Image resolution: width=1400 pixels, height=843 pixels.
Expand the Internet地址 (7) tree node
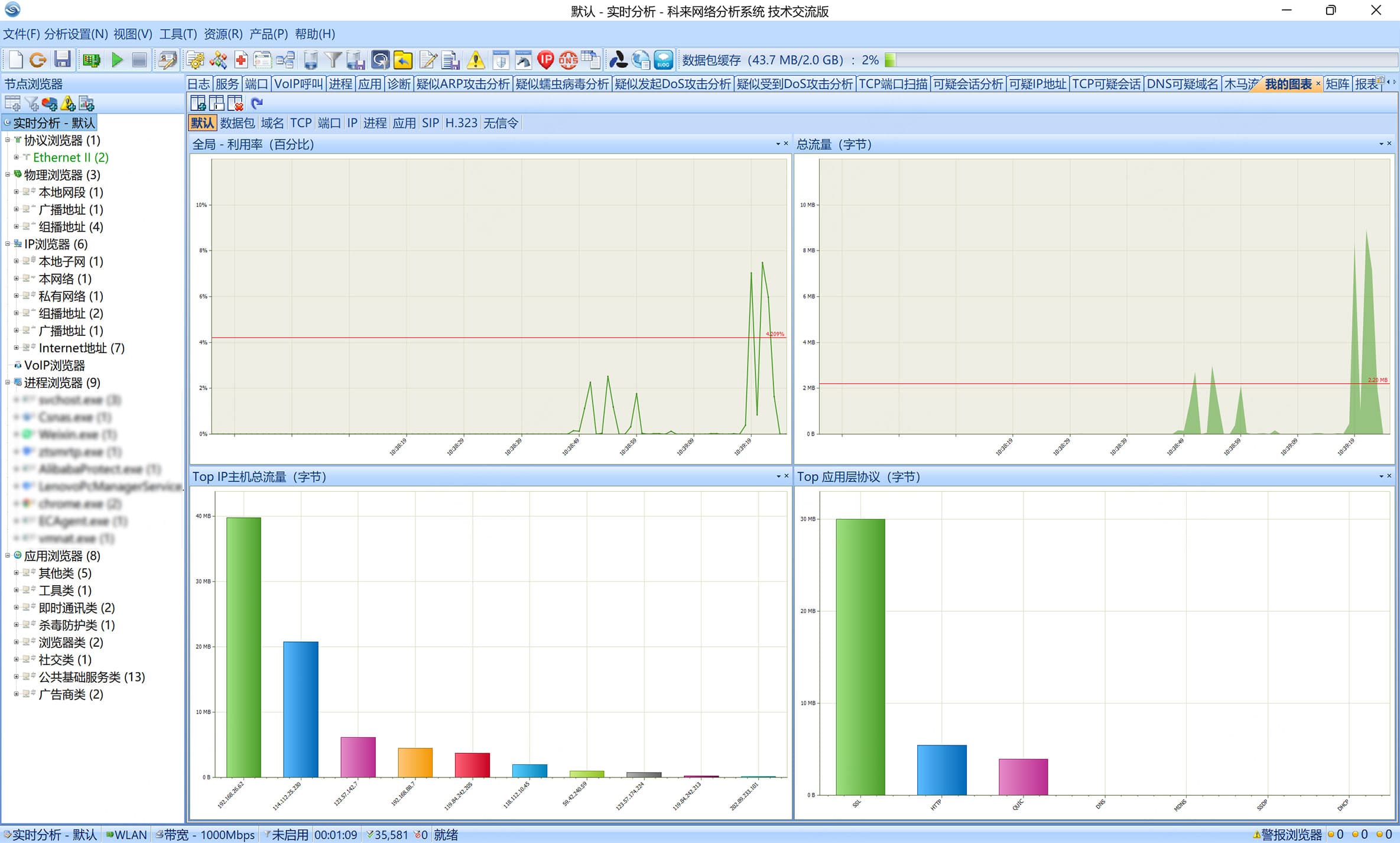click(17, 348)
